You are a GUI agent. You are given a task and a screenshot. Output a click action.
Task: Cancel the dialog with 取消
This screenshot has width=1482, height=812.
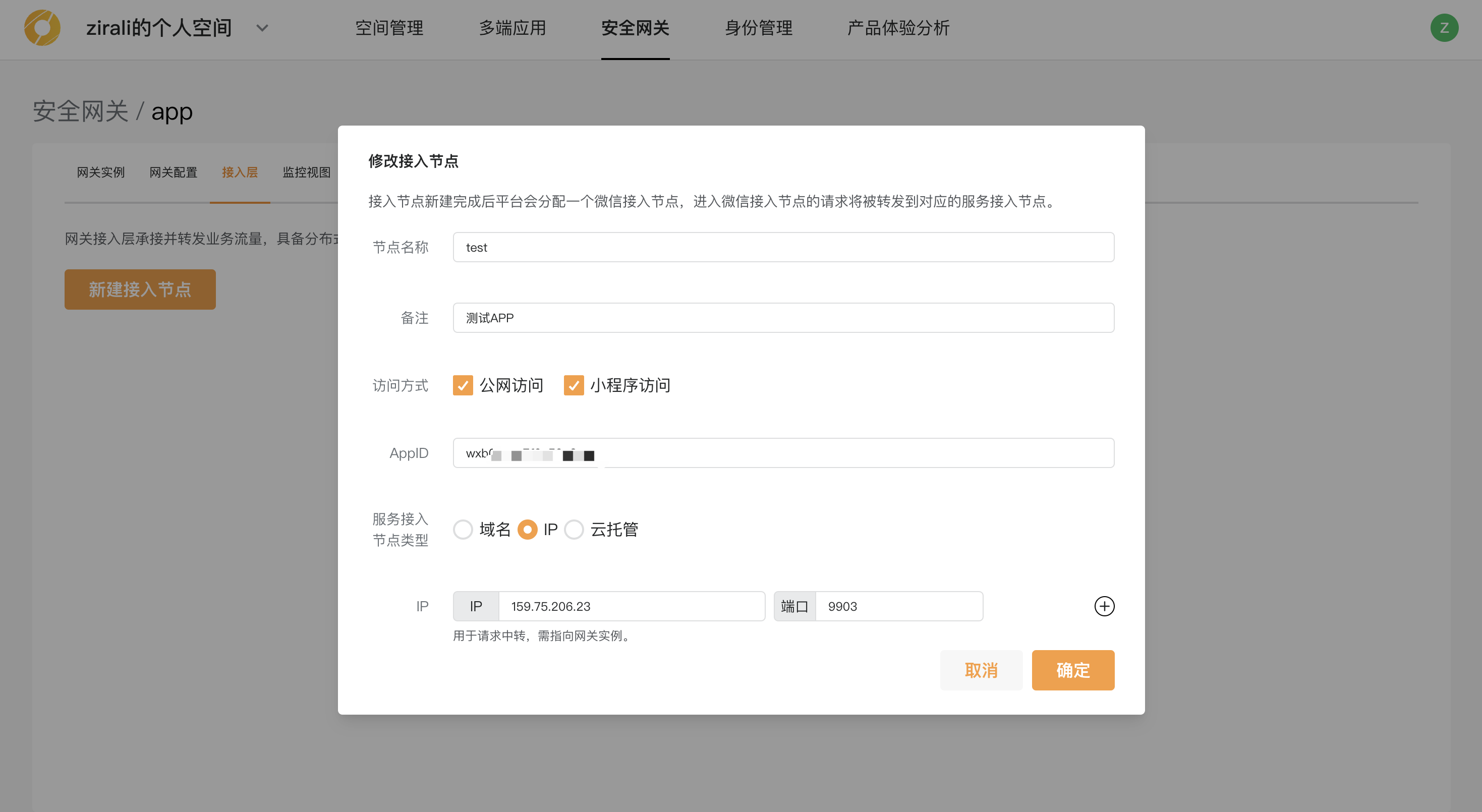[x=980, y=670]
